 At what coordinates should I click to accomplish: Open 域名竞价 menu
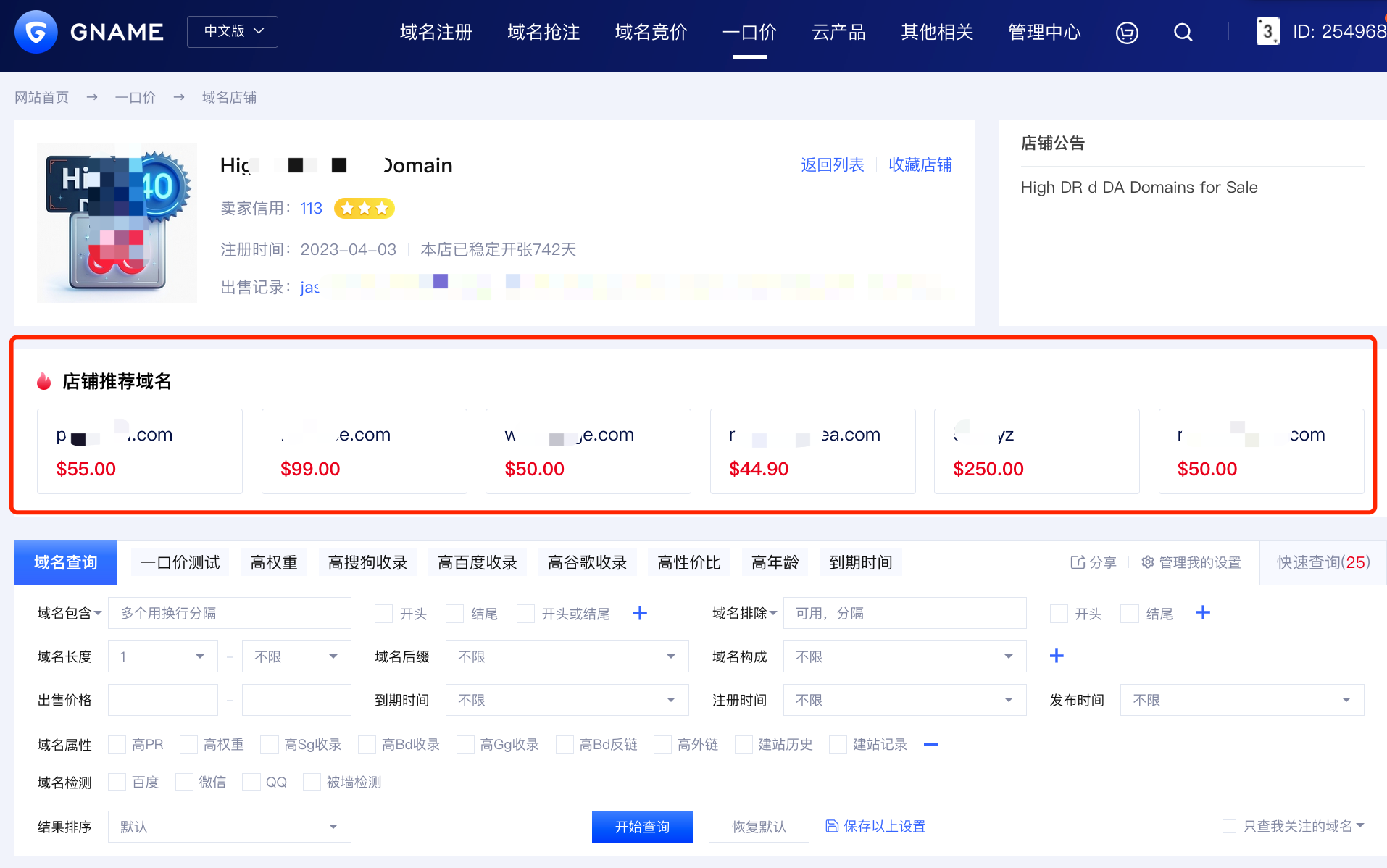point(651,32)
